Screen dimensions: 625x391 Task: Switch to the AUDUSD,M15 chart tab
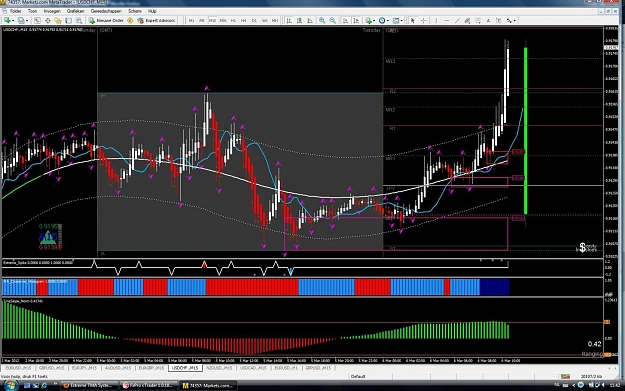[118, 368]
